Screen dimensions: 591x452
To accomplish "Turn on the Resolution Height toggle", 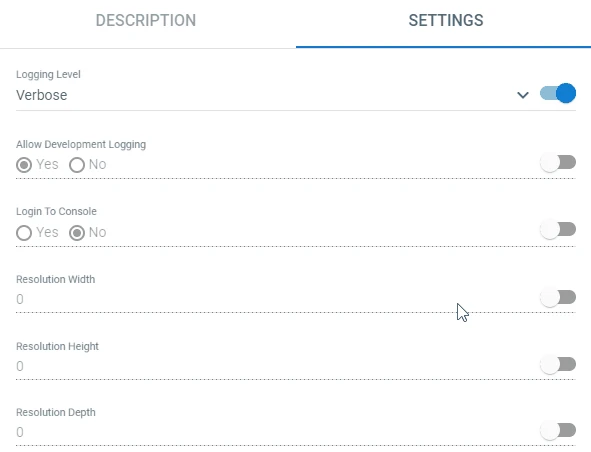I will tap(558, 364).
